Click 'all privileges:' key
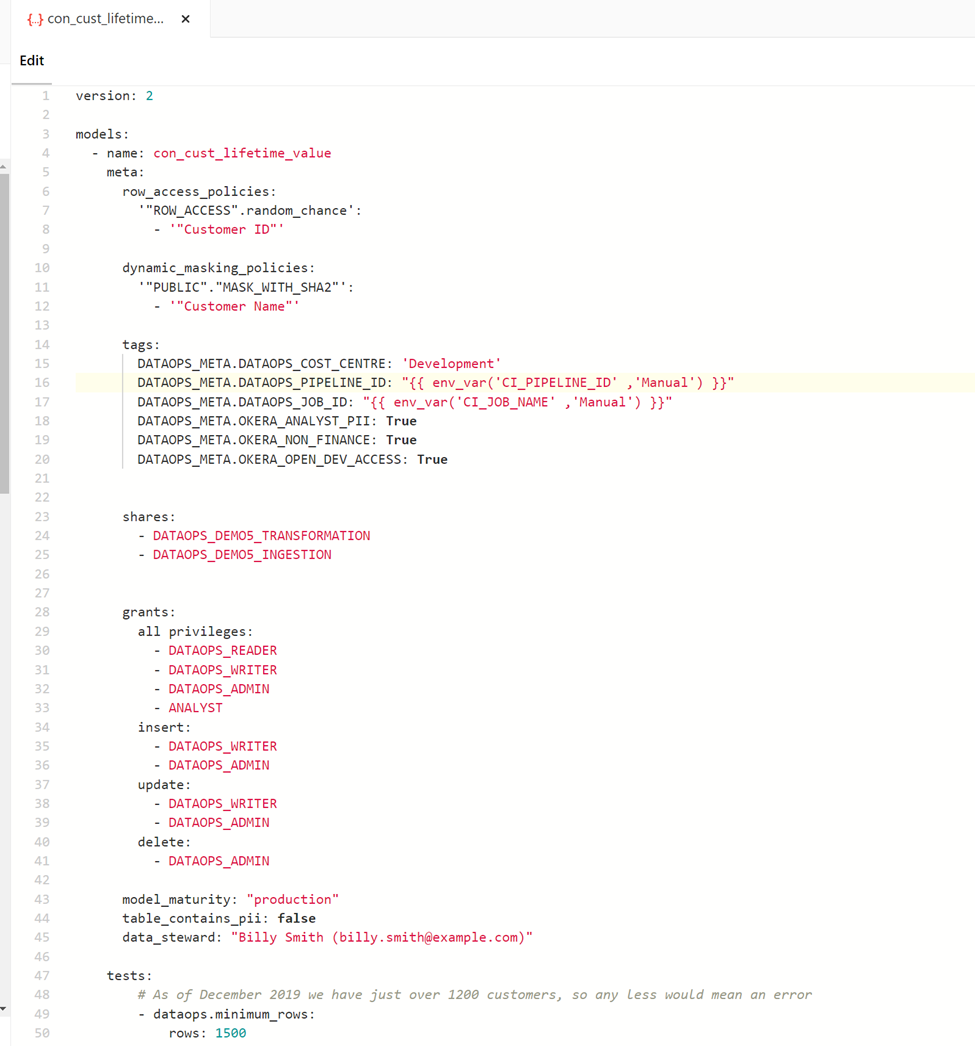 coord(195,632)
